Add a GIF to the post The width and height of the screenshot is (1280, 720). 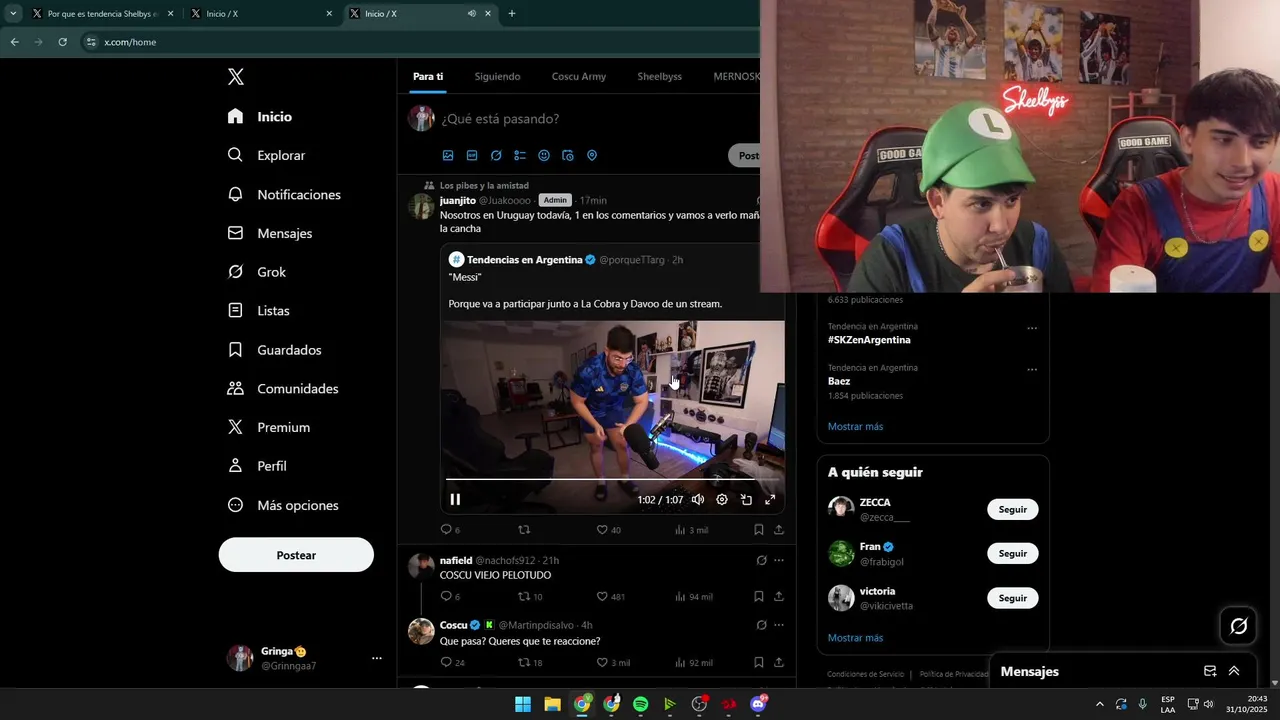(x=472, y=156)
